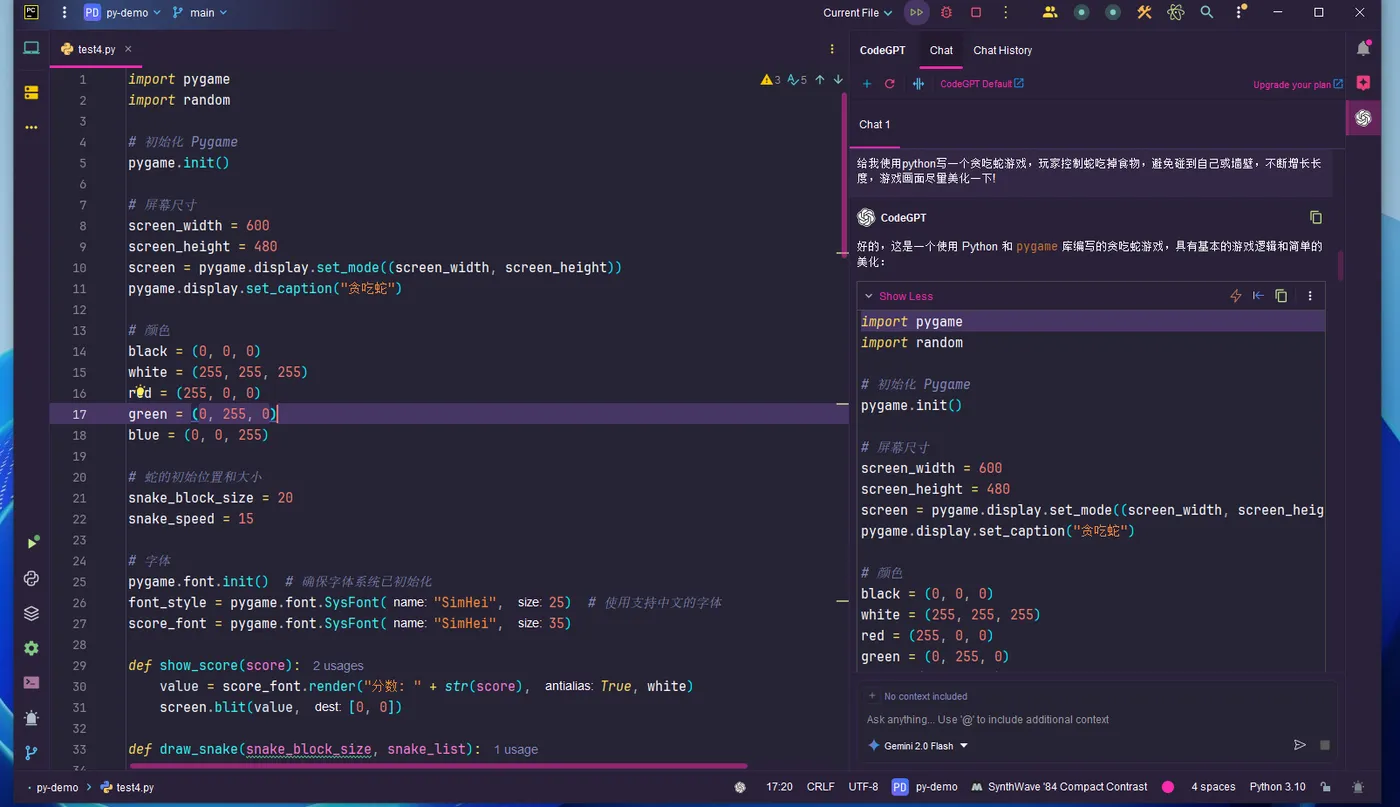Image resolution: width=1400 pixels, height=807 pixels.
Task: Show more tool windows in left sidebar
Action: (x=31, y=127)
